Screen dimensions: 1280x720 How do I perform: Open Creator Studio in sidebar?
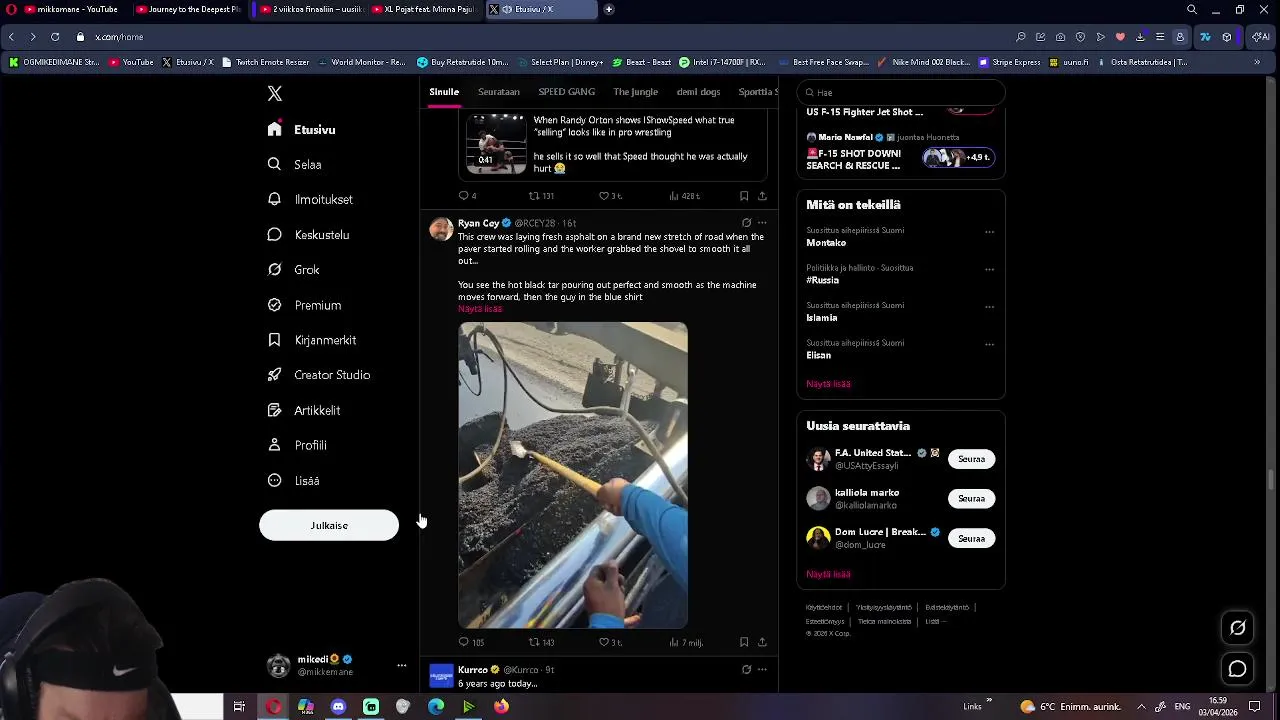pyautogui.click(x=318, y=375)
